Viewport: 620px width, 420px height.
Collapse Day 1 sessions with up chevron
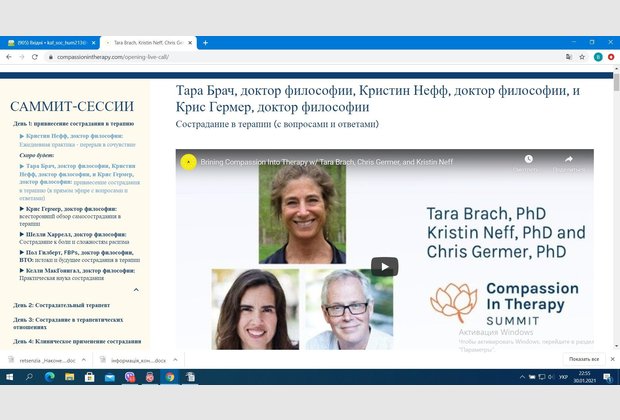click(x=136, y=289)
